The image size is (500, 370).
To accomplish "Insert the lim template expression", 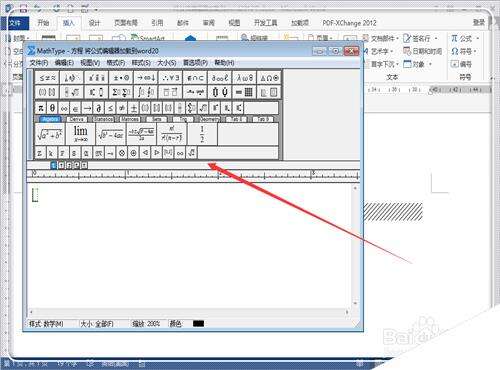I will tap(80, 134).
